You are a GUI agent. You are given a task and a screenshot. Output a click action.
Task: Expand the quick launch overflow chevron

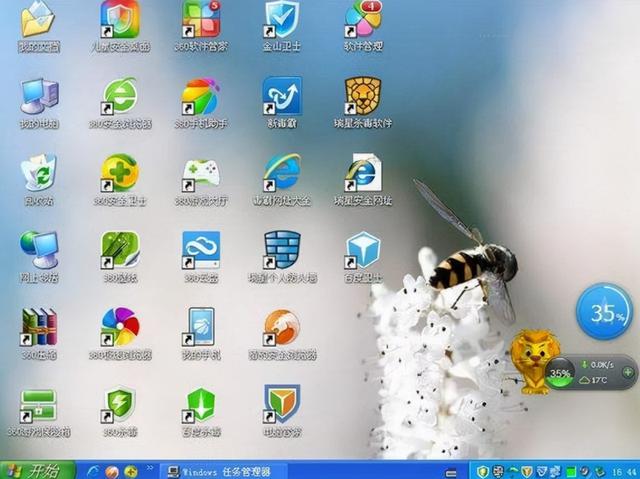(x=149, y=468)
